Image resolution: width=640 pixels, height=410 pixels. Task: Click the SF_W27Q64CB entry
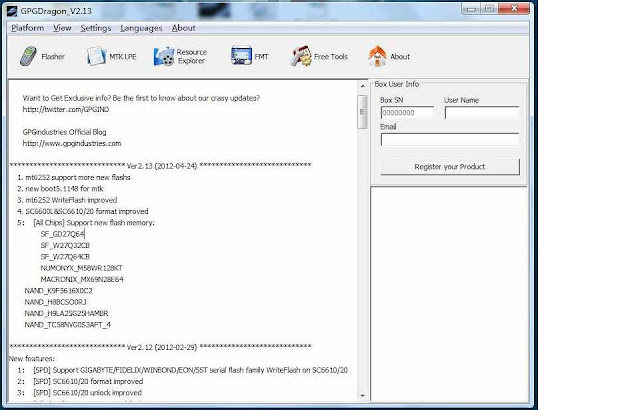pos(65,257)
